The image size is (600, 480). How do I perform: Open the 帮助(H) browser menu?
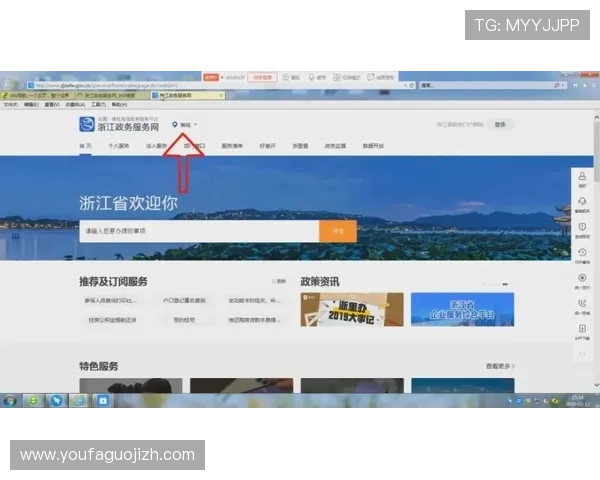119,104
